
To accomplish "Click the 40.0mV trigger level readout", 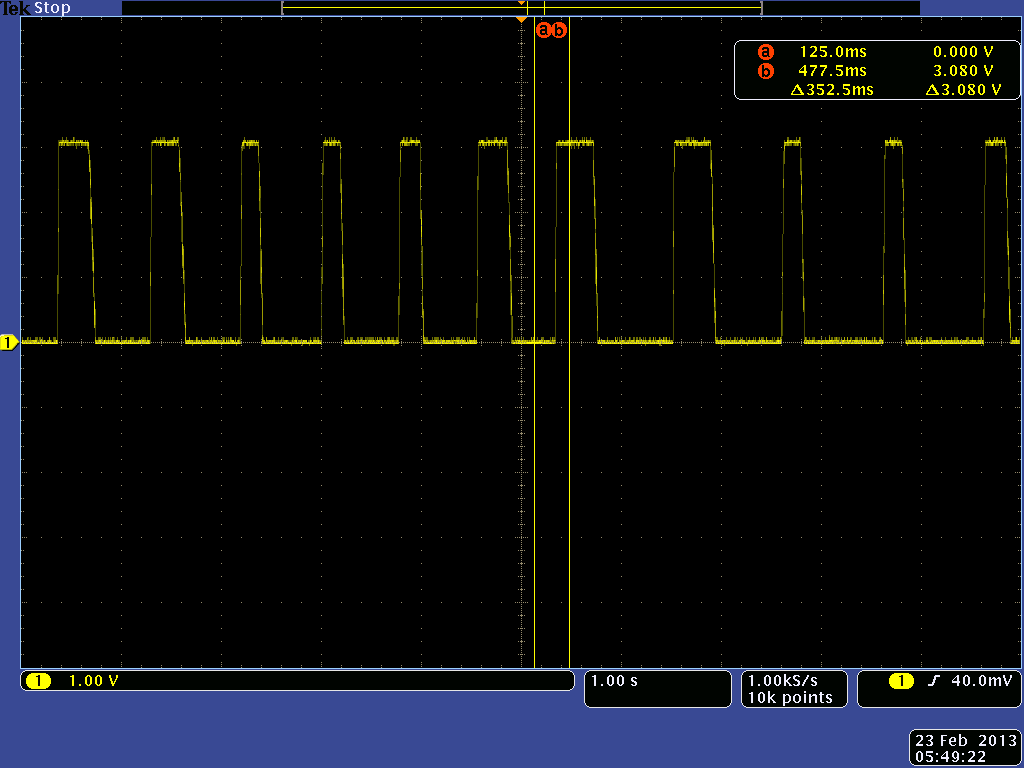I will coord(981,681).
